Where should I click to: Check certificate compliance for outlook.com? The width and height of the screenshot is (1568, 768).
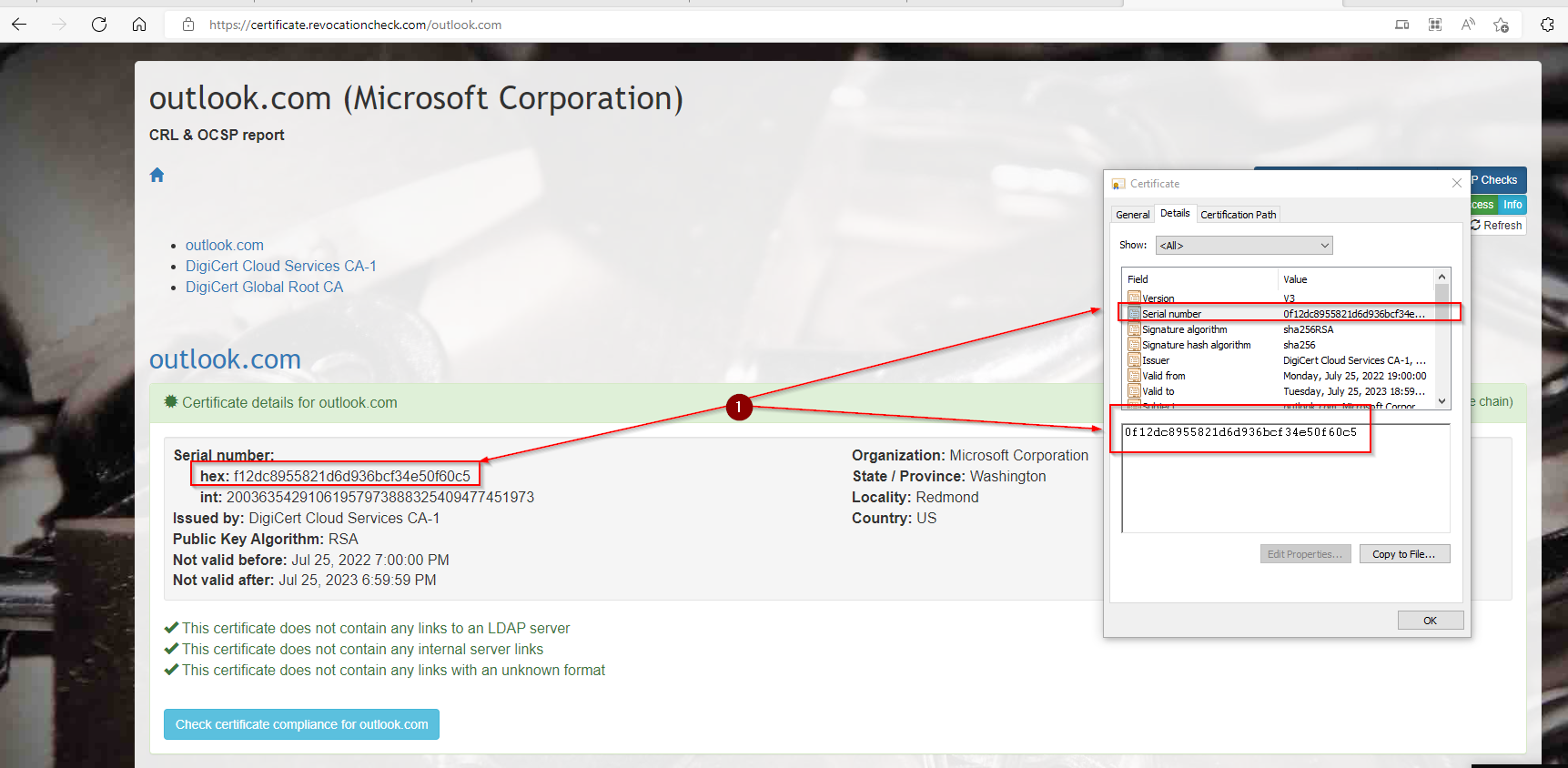tap(301, 724)
